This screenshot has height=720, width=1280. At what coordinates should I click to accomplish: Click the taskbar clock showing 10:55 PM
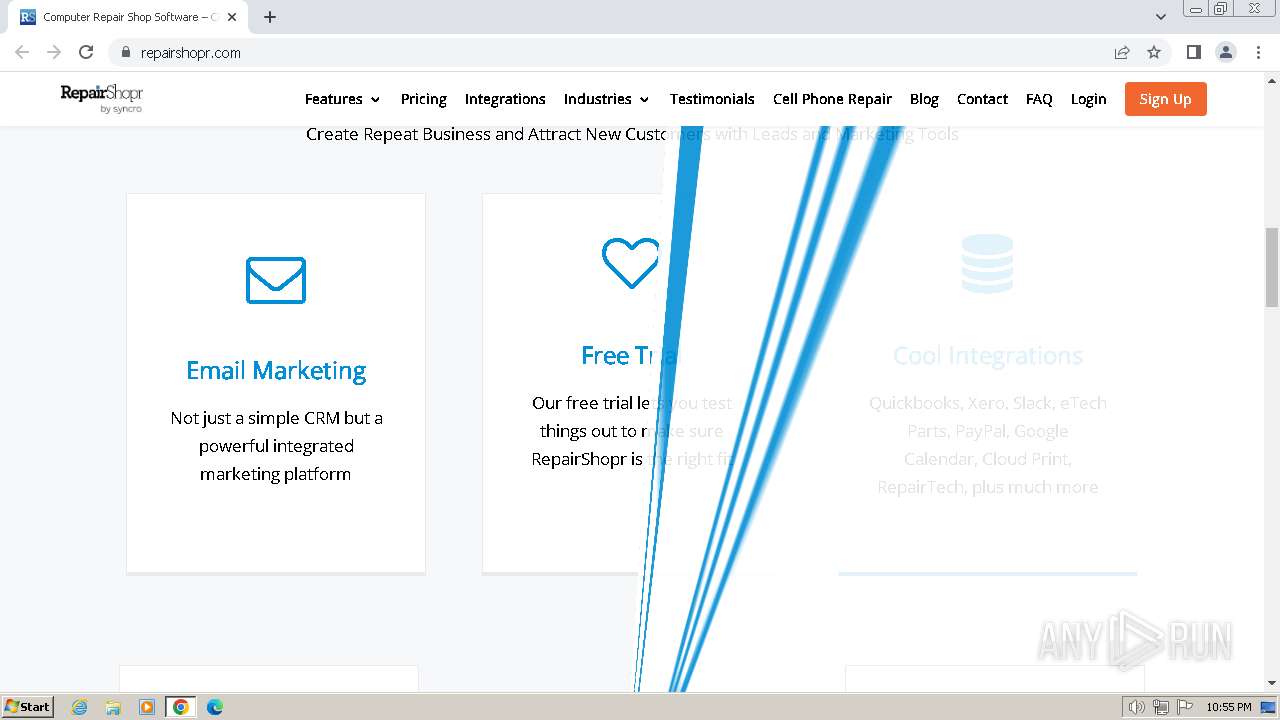(x=1228, y=707)
